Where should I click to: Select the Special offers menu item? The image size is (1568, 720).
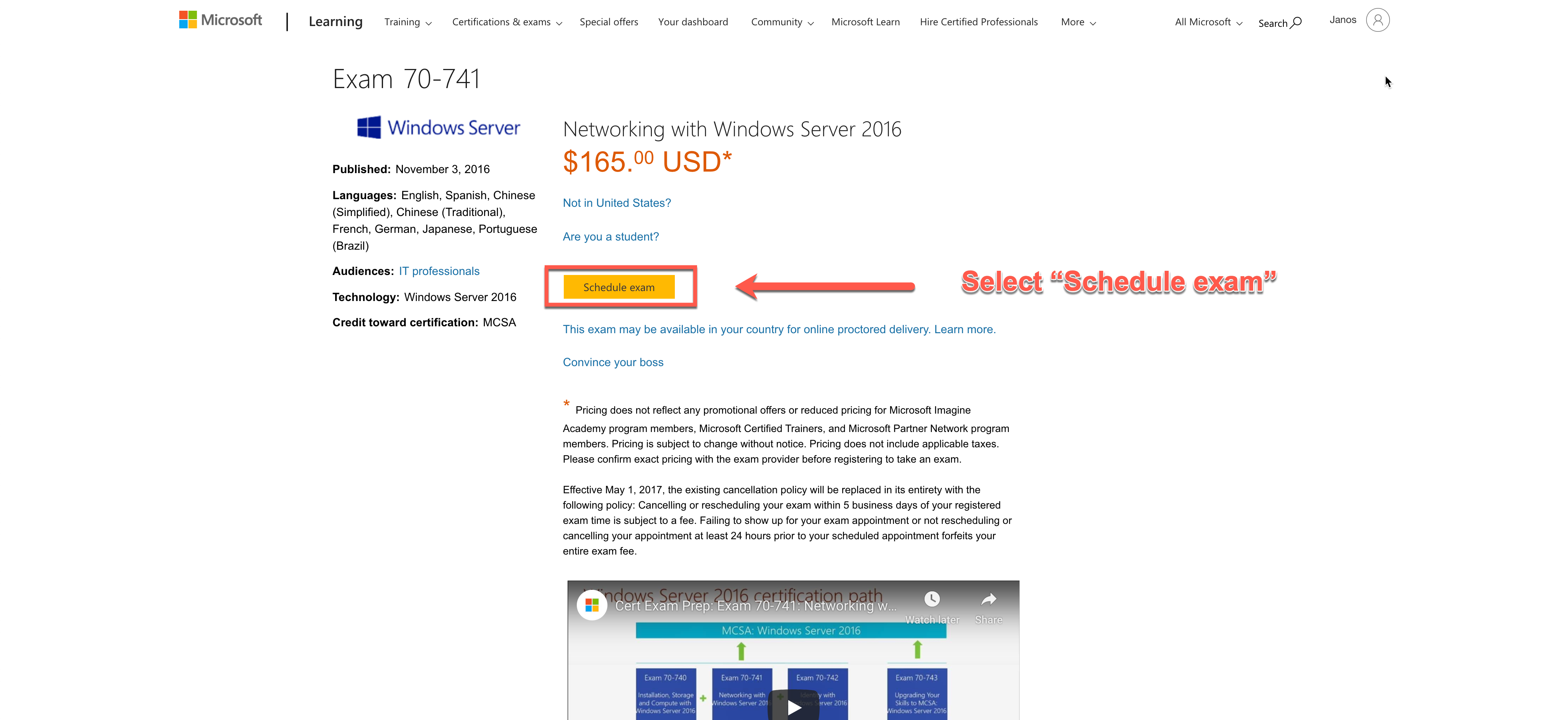[607, 20]
